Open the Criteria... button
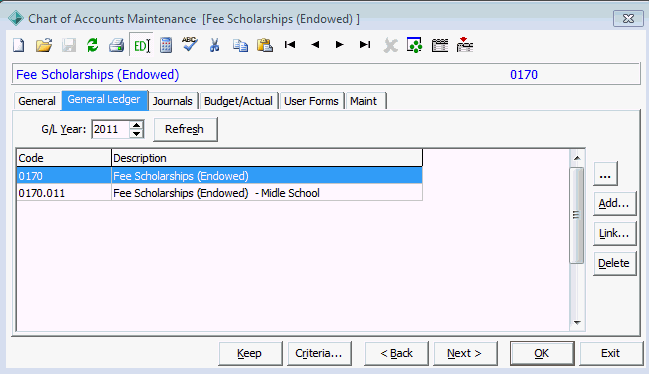 pos(319,353)
